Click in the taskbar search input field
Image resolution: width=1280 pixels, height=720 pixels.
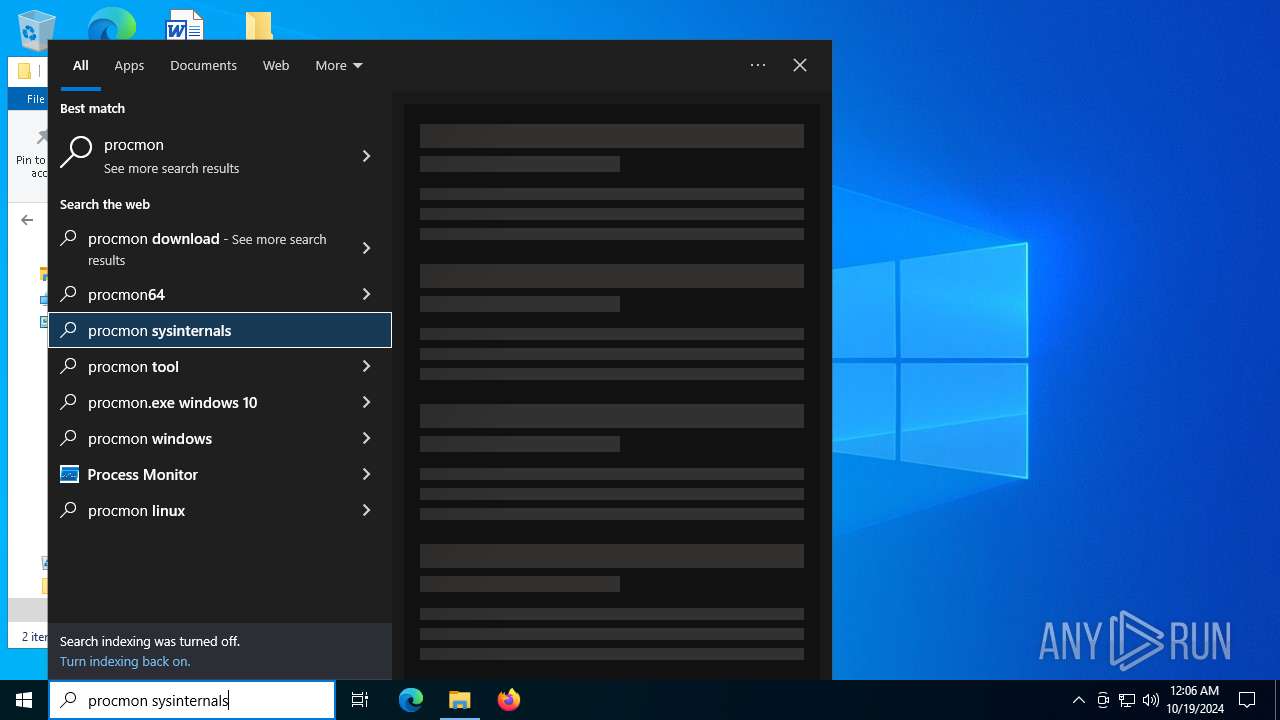[x=192, y=700]
